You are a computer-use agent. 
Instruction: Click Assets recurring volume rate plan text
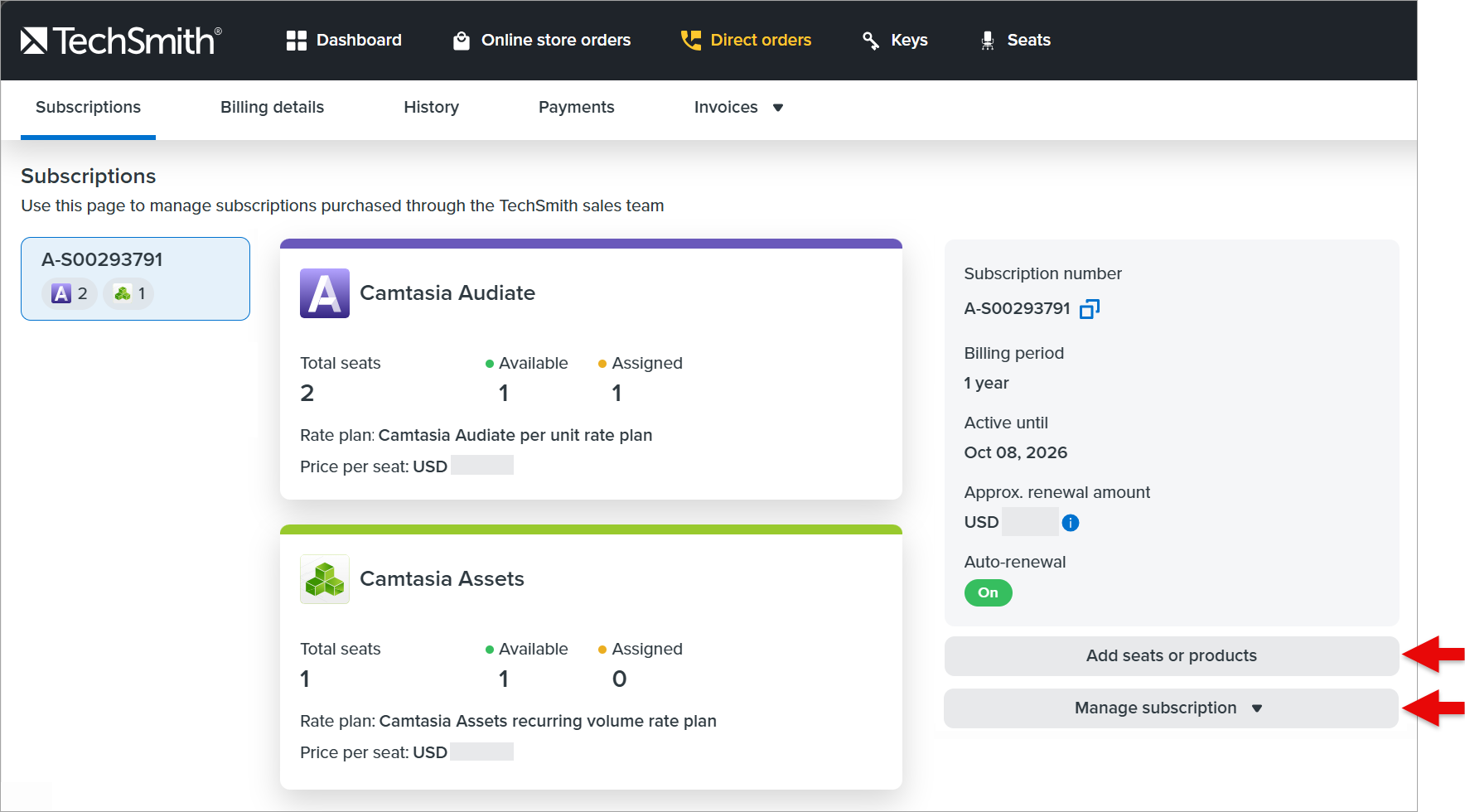click(548, 722)
